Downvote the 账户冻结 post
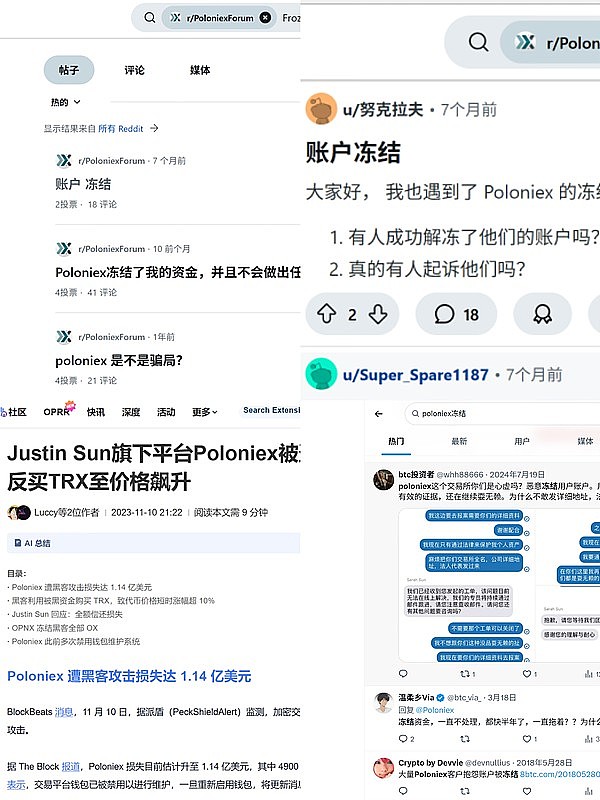The height and width of the screenshot is (800, 600). coord(378,314)
